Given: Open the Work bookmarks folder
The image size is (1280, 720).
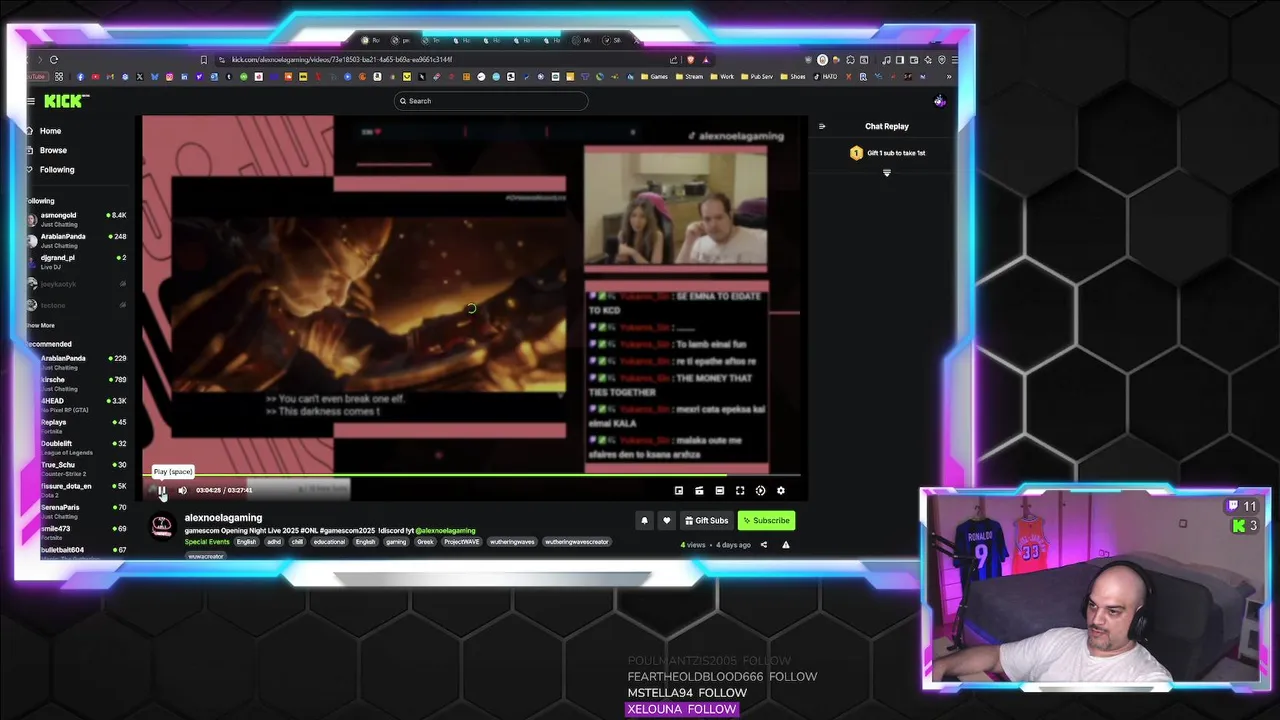Looking at the screenshot, I should pyautogui.click(x=722, y=77).
